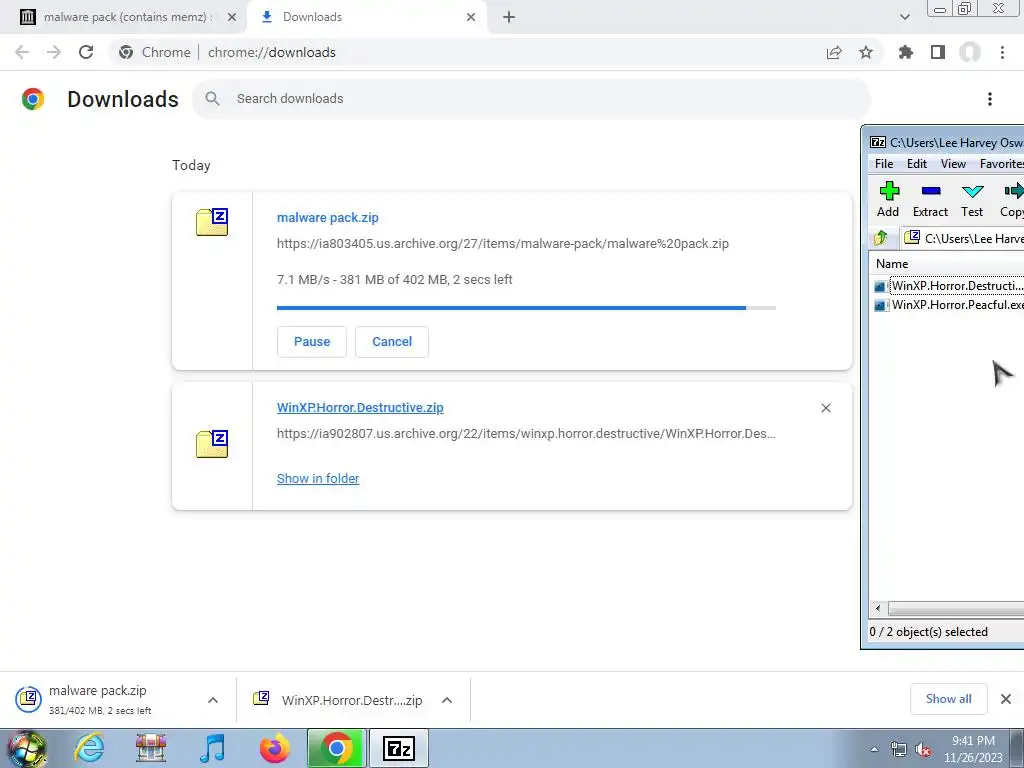The image size is (1024, 768).
Task: Click the Search downloads field
Action: pos(531,99)
